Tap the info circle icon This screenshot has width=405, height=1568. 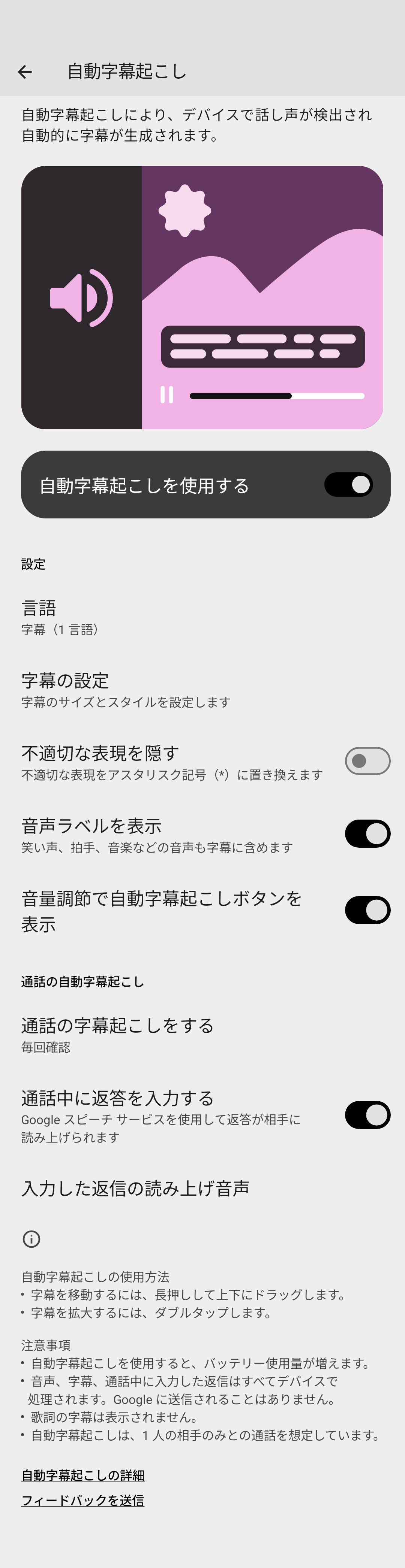[x=31, y=1238]
